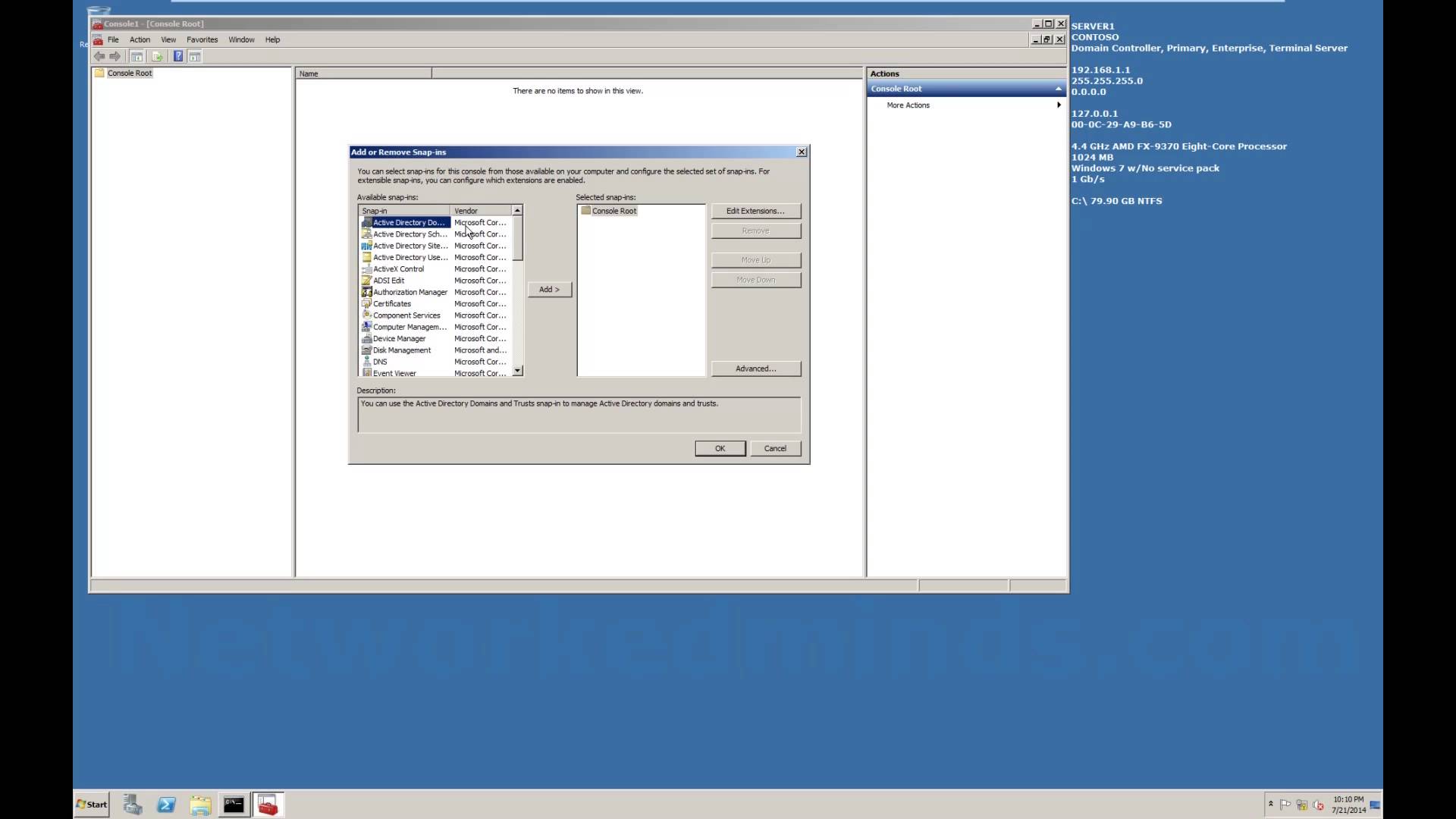Open the Window menu

[x=241, y=39]
